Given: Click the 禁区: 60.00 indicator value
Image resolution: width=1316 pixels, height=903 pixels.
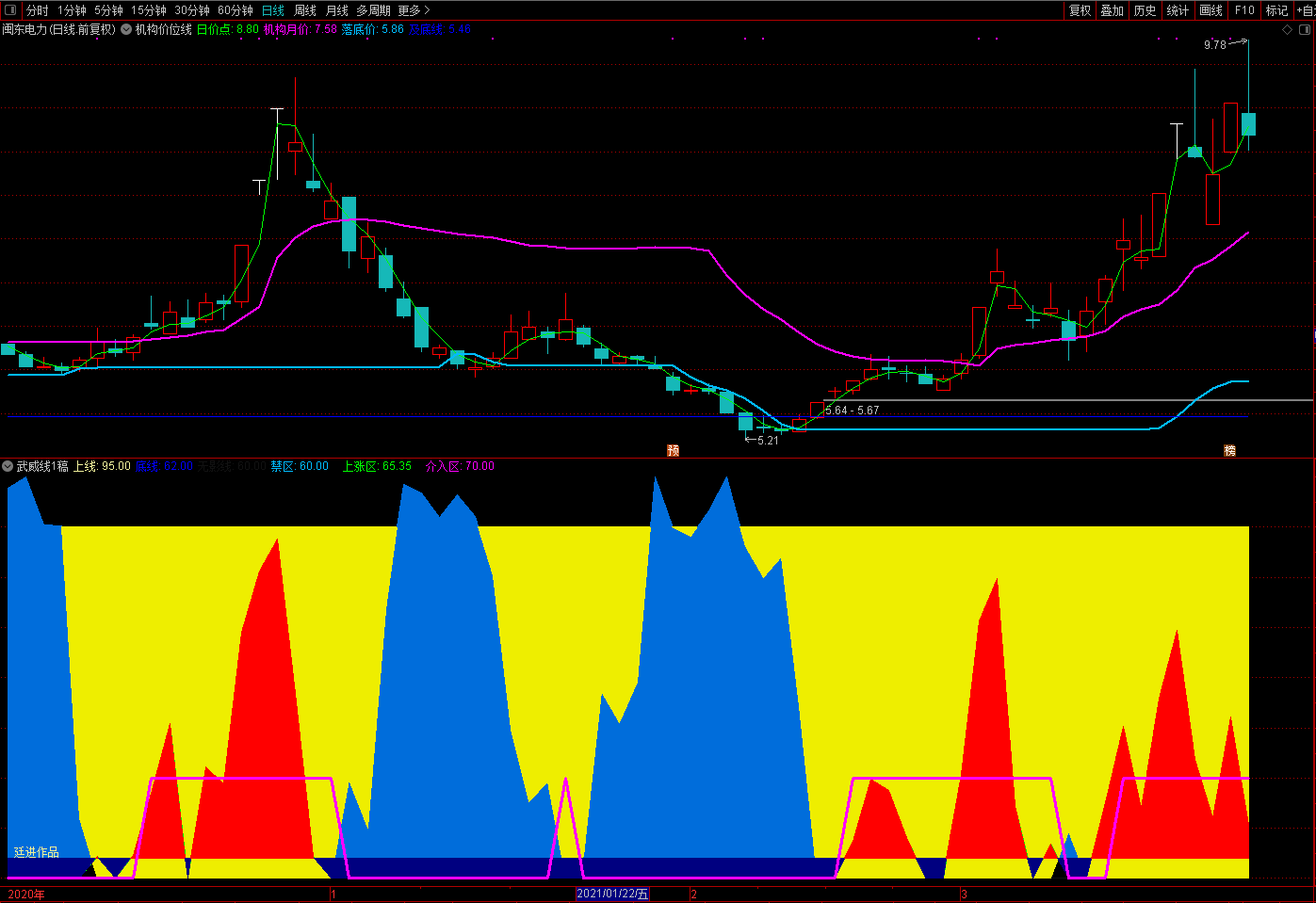Looking at the screenshot, I should [x=300, y=466].
